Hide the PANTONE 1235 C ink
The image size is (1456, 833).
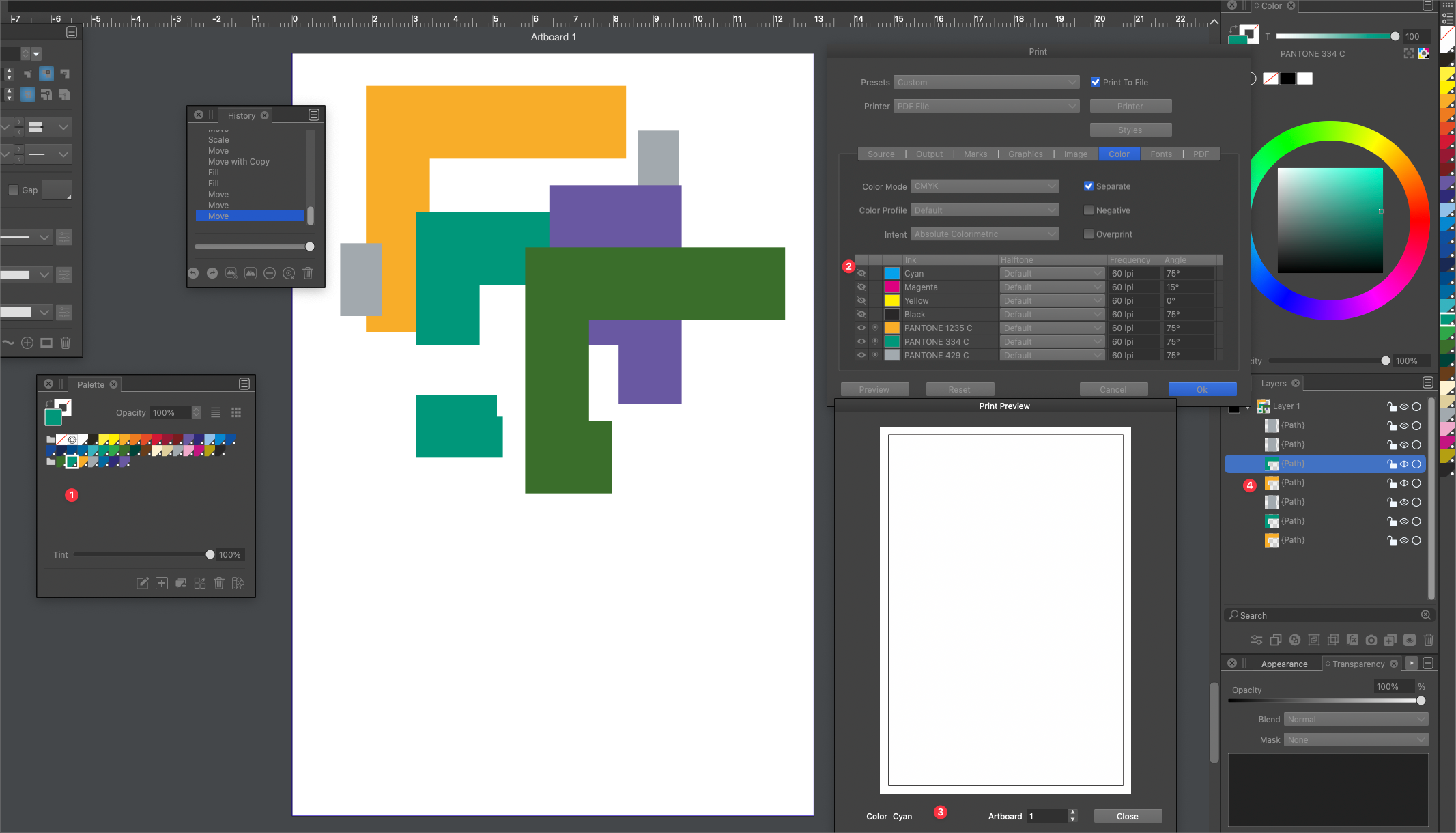(x=861, y=328)
